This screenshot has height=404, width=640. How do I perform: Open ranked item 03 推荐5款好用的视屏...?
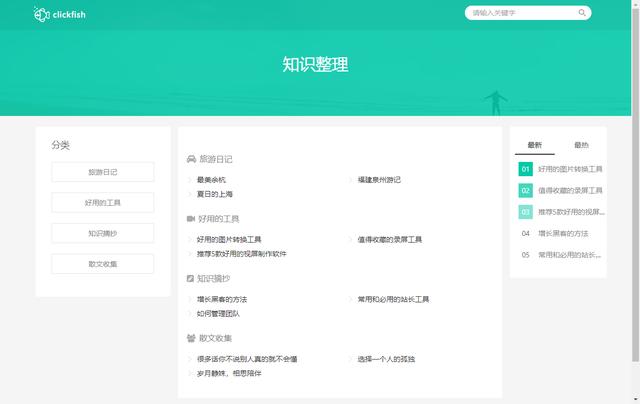pyautogui.click(x=562, y=212)
